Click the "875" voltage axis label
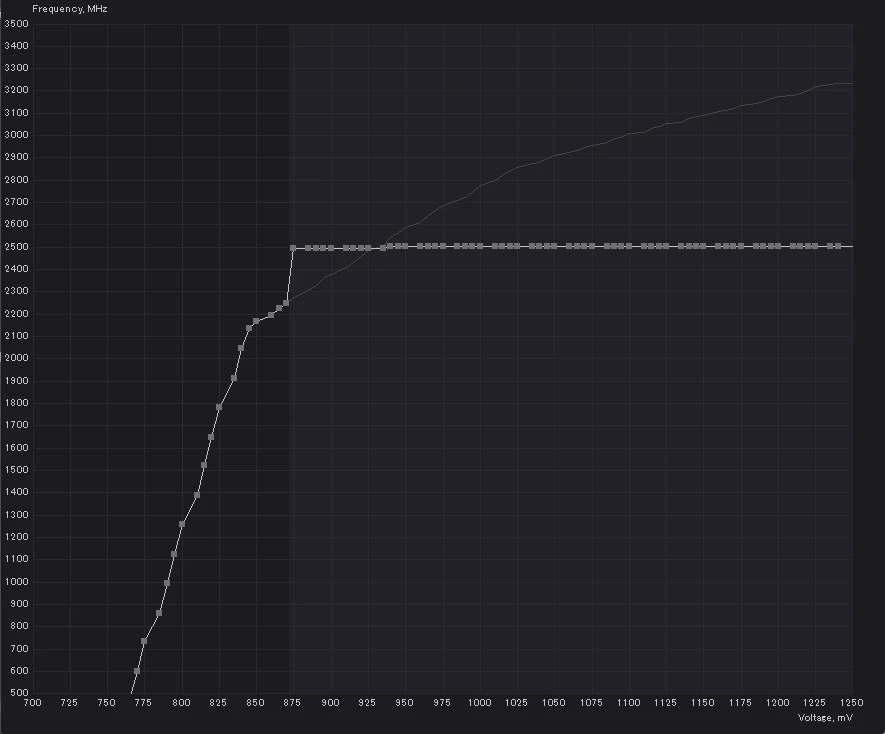 tap(292, 702)
